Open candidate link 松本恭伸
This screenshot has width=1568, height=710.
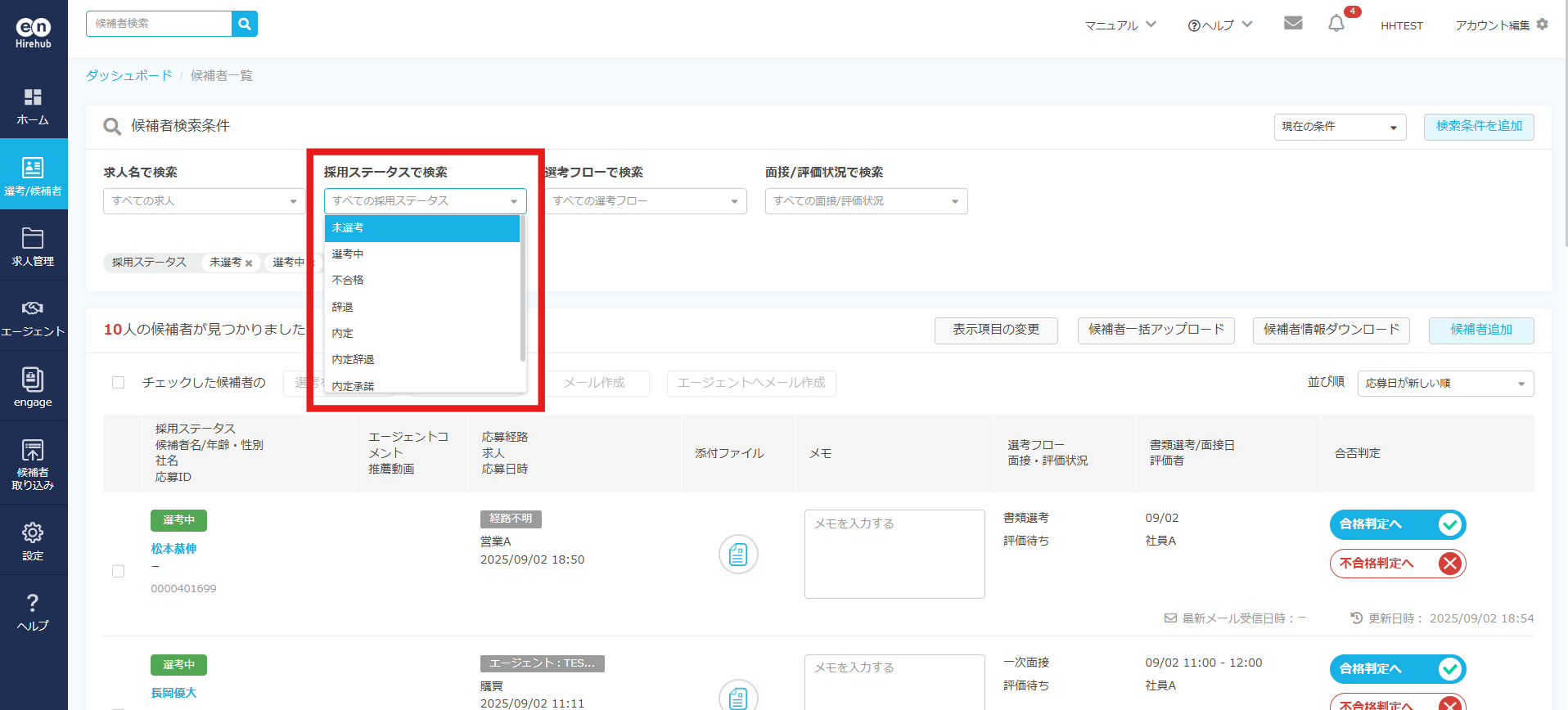[173, 549]
